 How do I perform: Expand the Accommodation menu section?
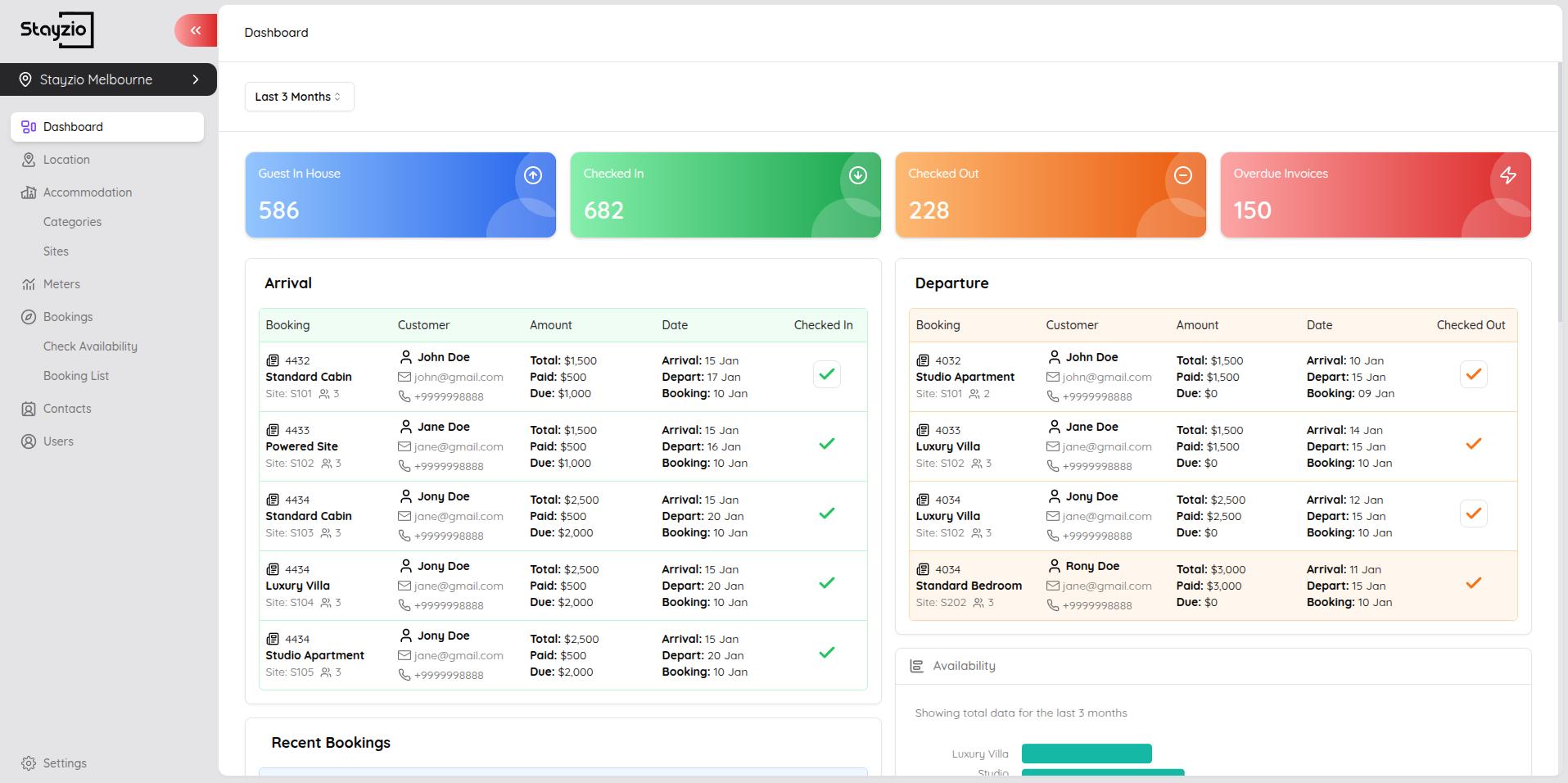tap(107, 192)
